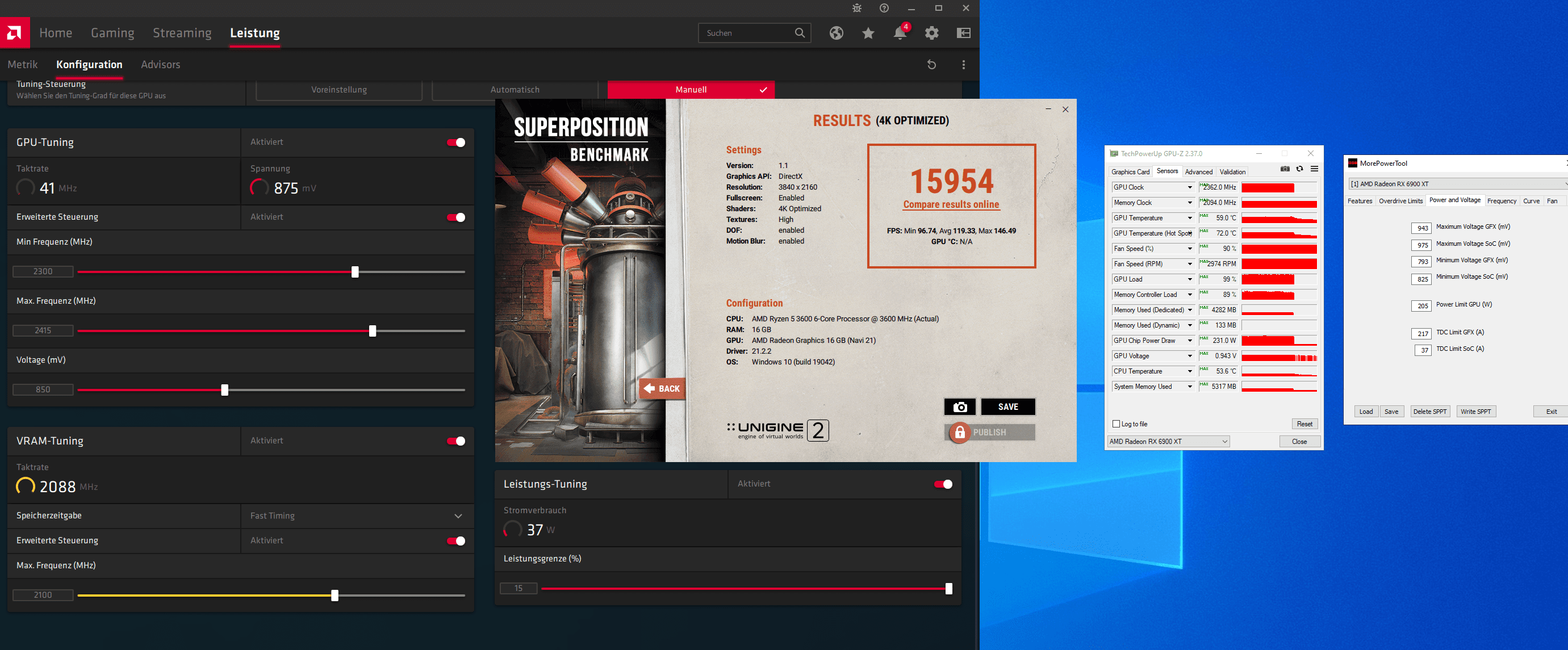Open GPU Voltage sensor dropdown in GPU-Z
This screenshot has height=650, width=1568.
pos(1190,356)
